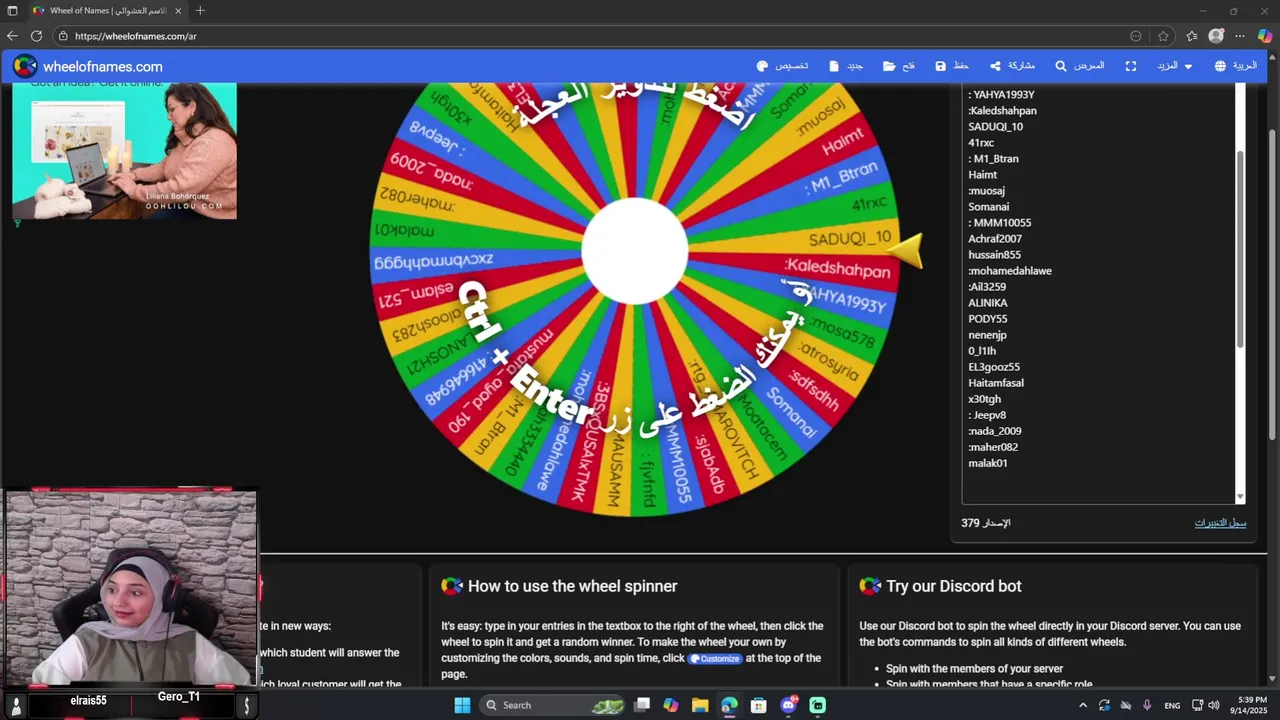Select entry 41rxc in the names list
The width and height of the screenshot is (1280, 720).
980,143
